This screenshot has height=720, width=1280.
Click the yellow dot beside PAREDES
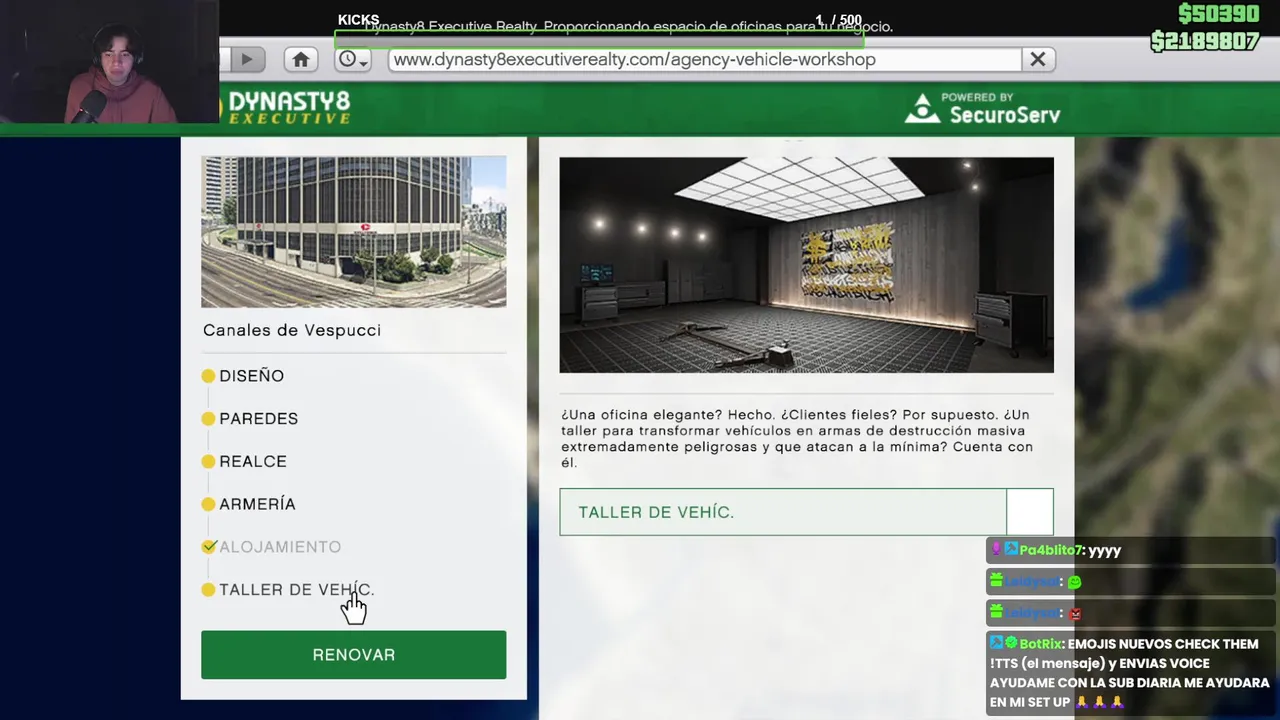pyautogui.click(x=208, y=419)
